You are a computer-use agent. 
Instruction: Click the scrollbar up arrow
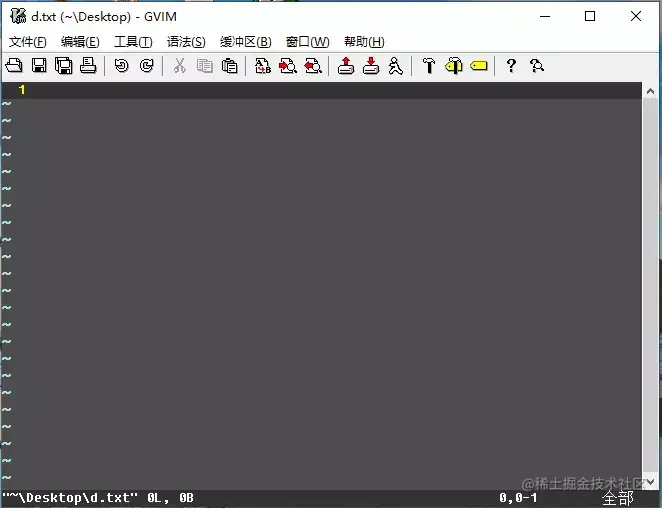tap(650, 91)
